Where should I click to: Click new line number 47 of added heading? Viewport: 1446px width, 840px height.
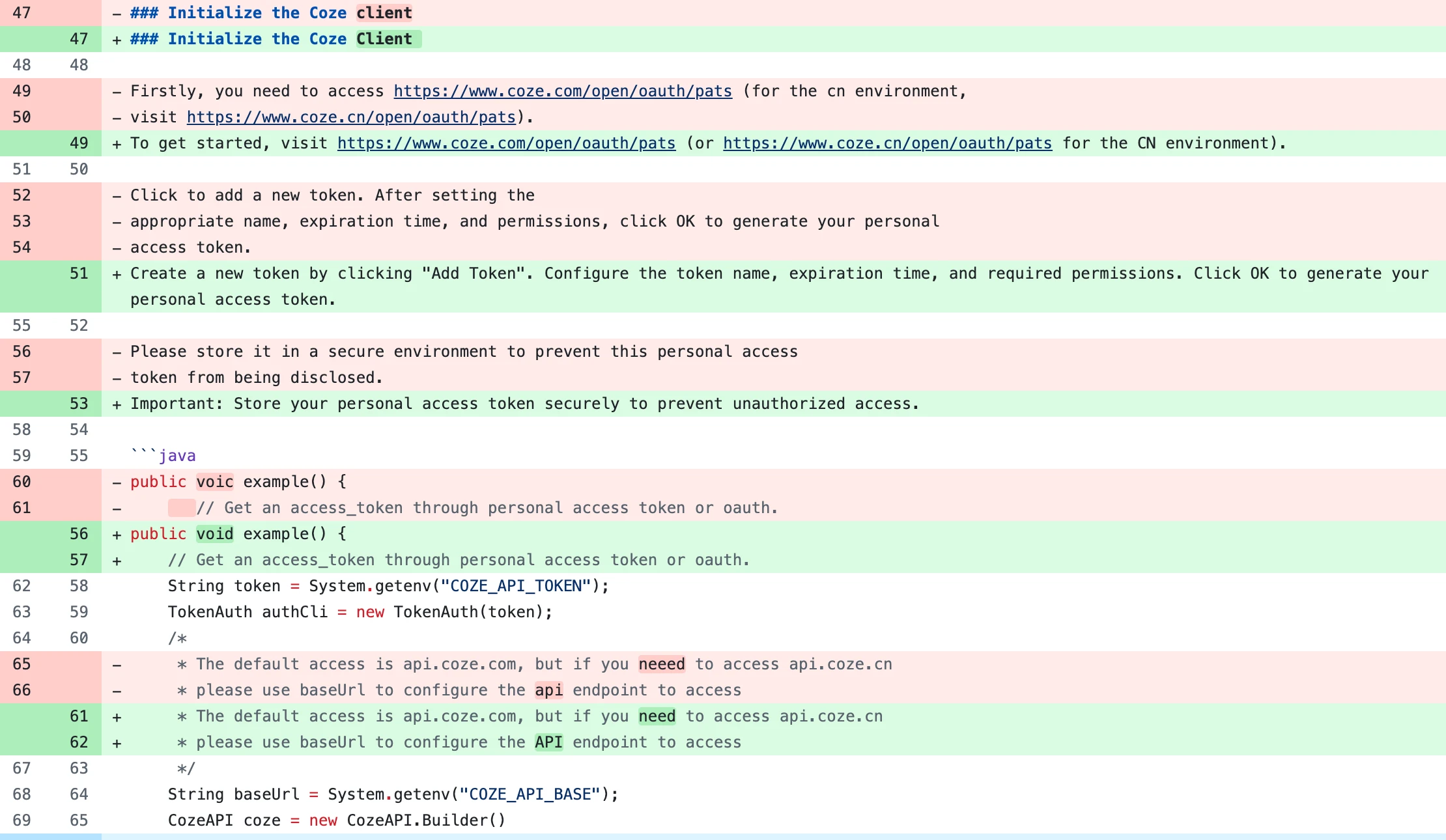pos(79,39)
